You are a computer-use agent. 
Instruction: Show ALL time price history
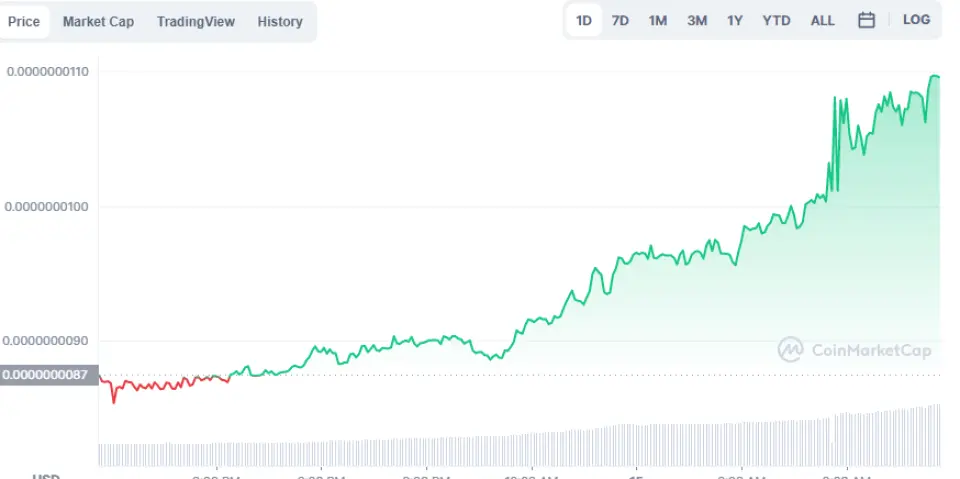tap(822, 20)
